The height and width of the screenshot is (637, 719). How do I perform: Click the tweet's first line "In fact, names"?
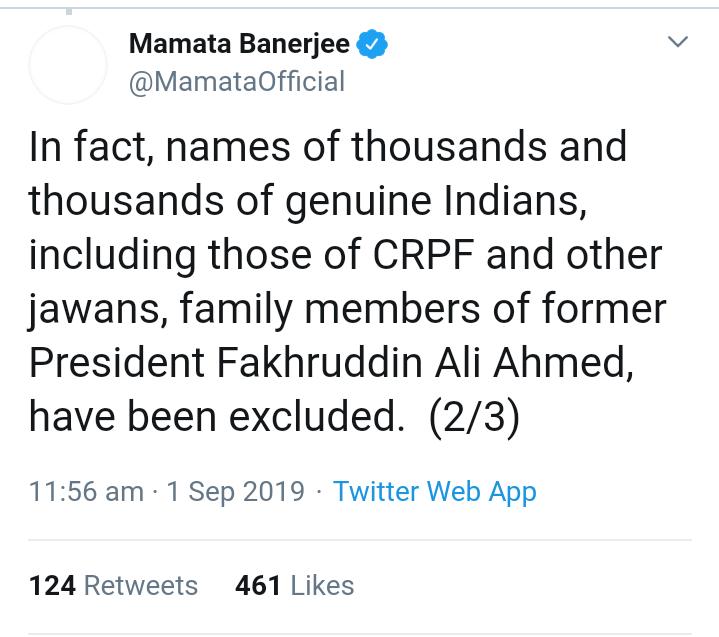click(x=160, y=147)
